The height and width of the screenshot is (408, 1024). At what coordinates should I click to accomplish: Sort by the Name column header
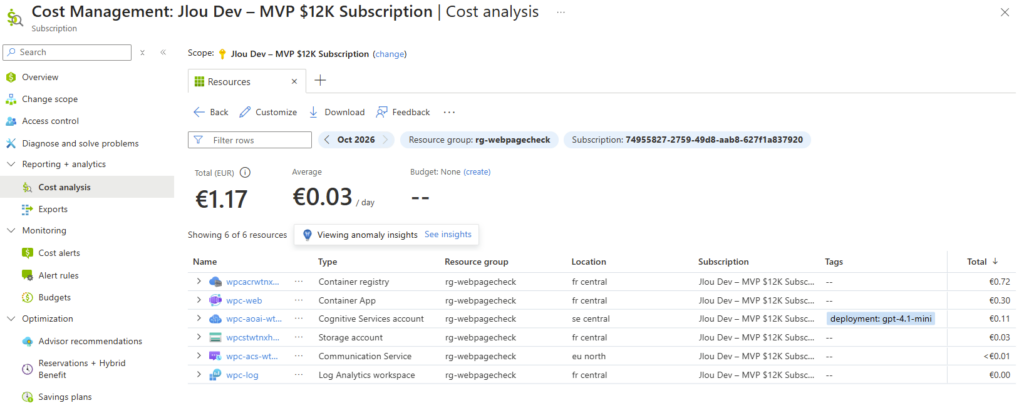[x=204, y=262]
